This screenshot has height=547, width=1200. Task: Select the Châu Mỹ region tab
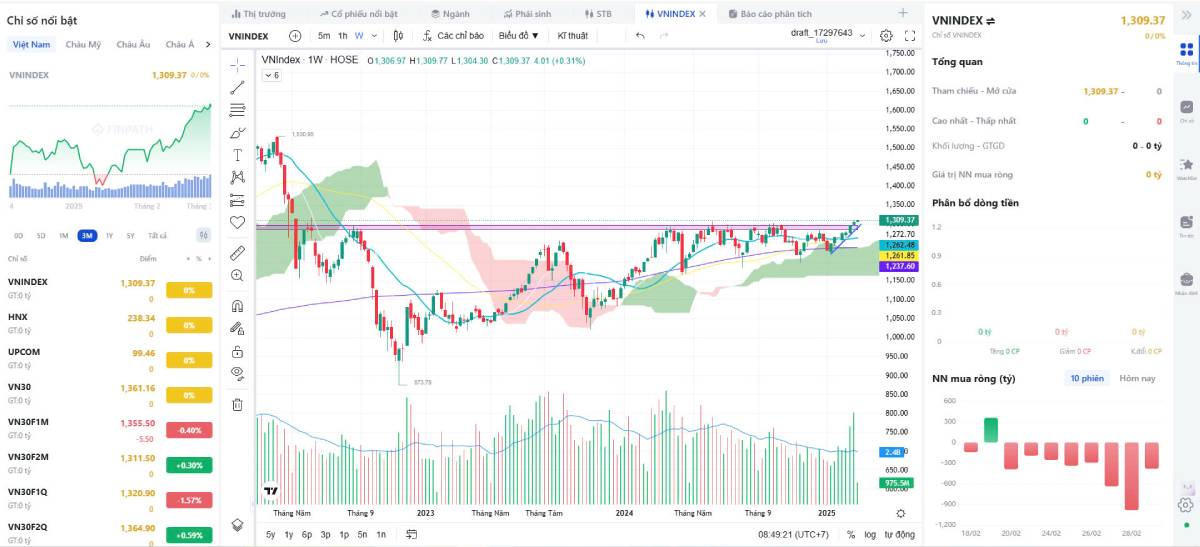tap(83, 44)
